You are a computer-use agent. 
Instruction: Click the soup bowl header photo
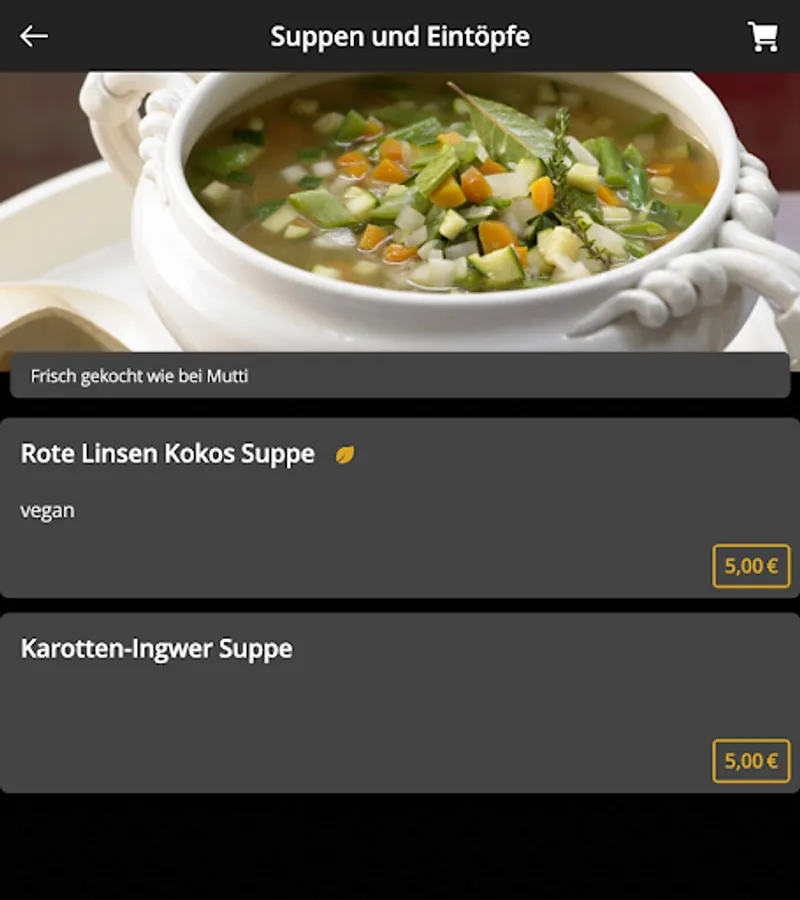coord(400,211)
